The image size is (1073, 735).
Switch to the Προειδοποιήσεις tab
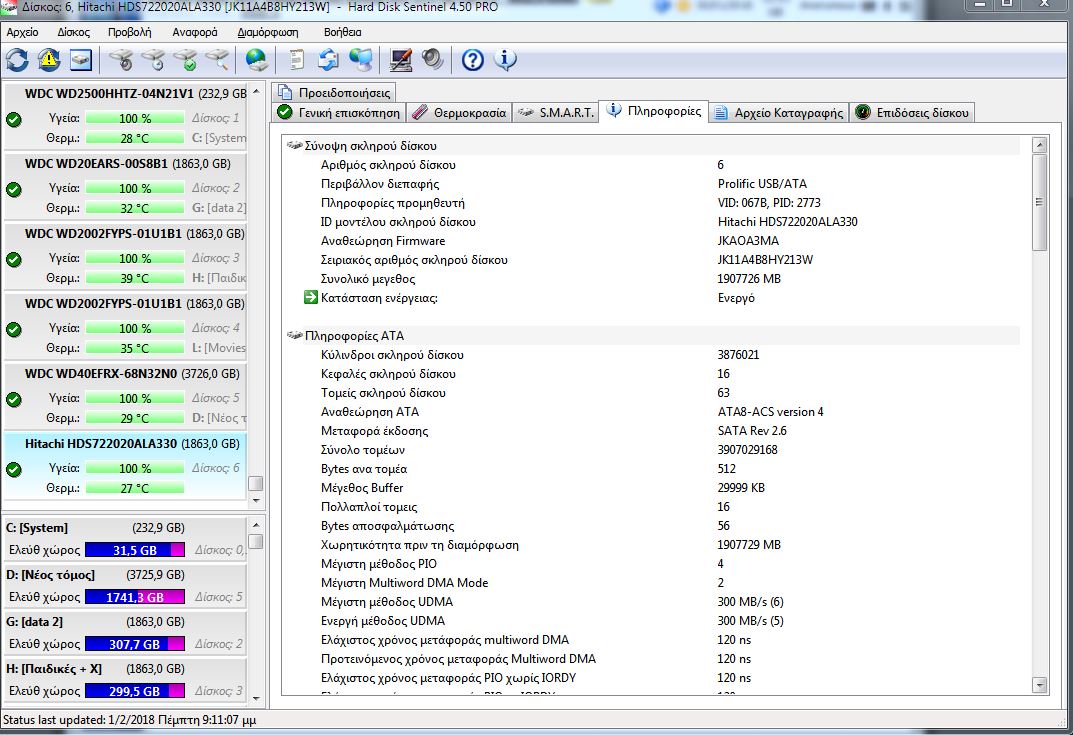tap(334, 92)
